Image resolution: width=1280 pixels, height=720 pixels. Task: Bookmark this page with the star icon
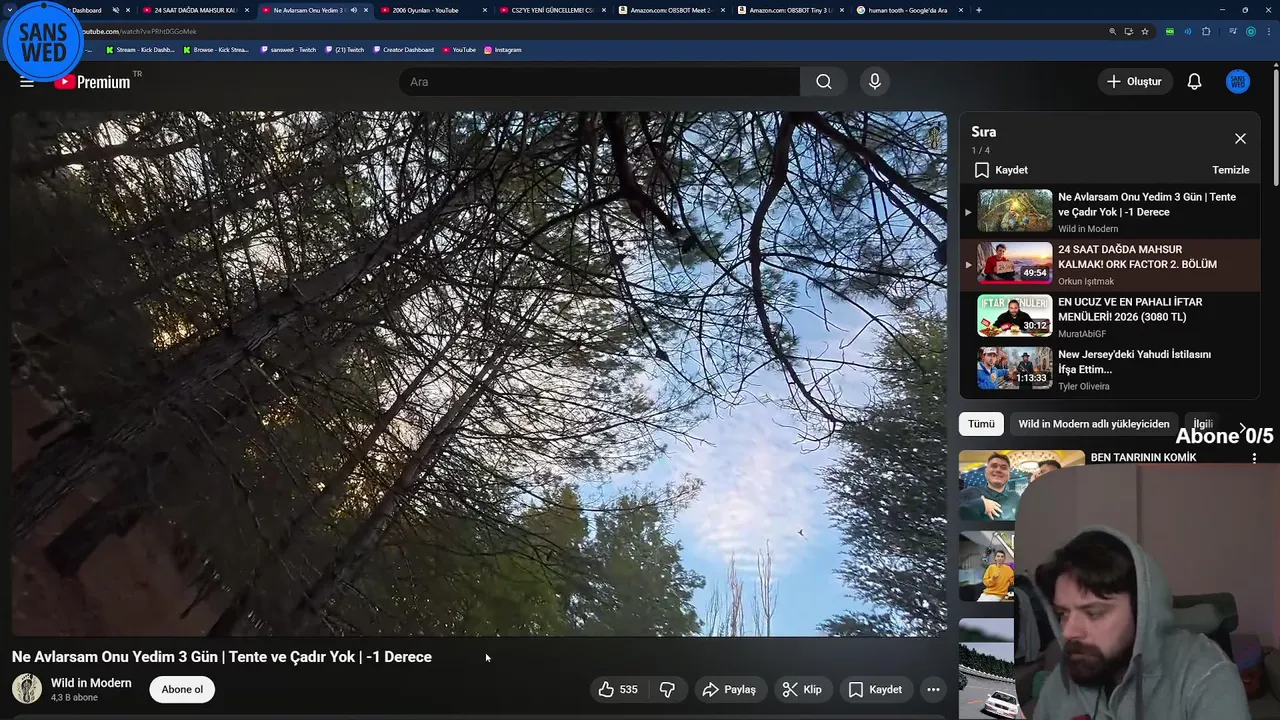pos(1145,31)
